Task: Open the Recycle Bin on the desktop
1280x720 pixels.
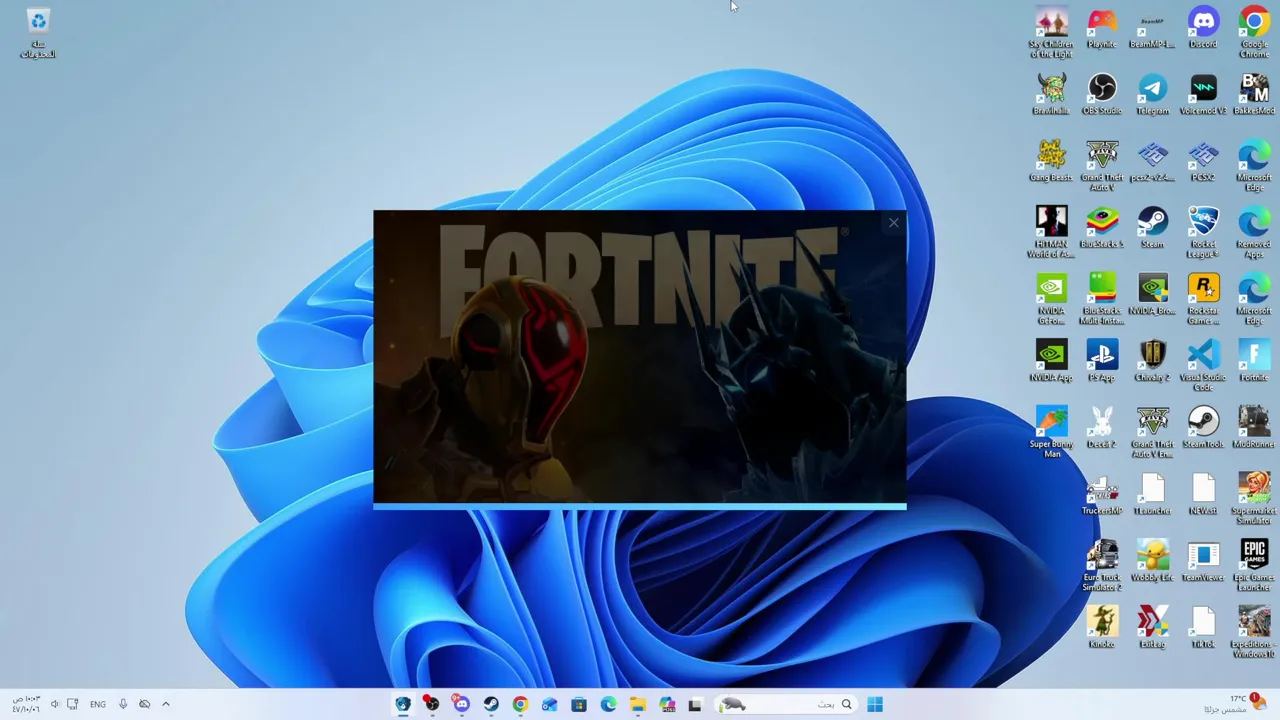Action: [38, 33]
